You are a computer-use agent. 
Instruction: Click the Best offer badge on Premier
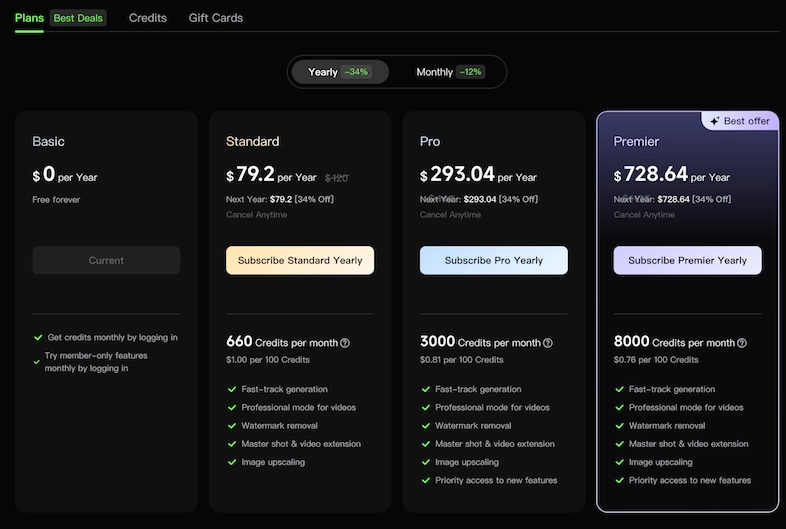pos(740,121)
